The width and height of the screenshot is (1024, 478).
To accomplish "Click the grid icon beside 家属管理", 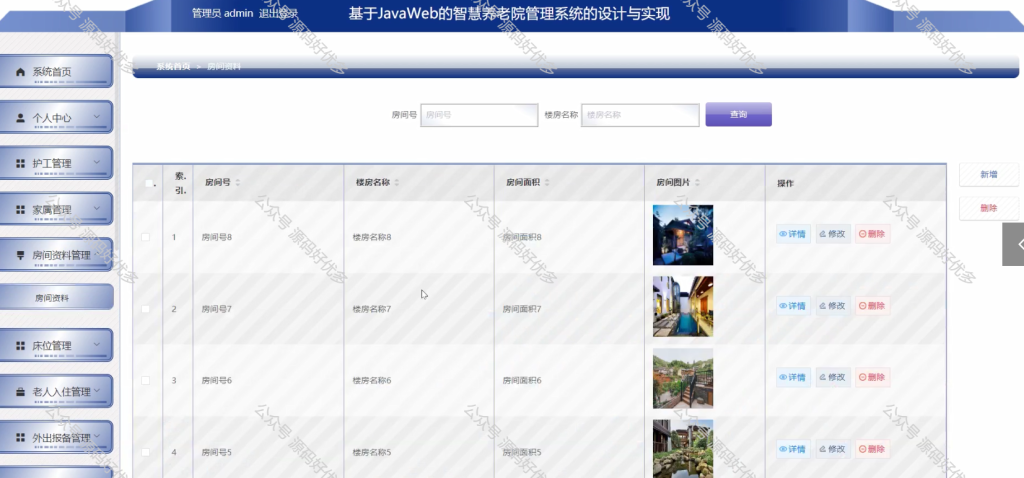I will (20, 210).
